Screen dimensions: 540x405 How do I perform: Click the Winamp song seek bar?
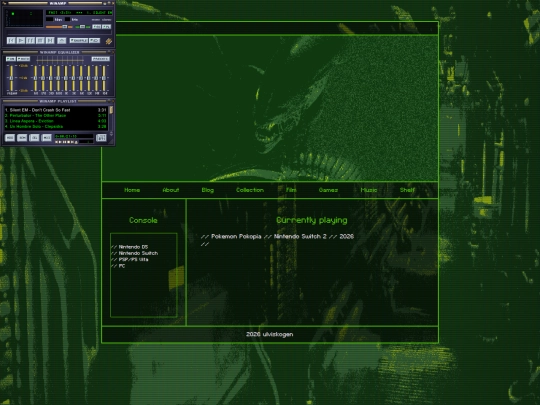[x=59, y=32]
